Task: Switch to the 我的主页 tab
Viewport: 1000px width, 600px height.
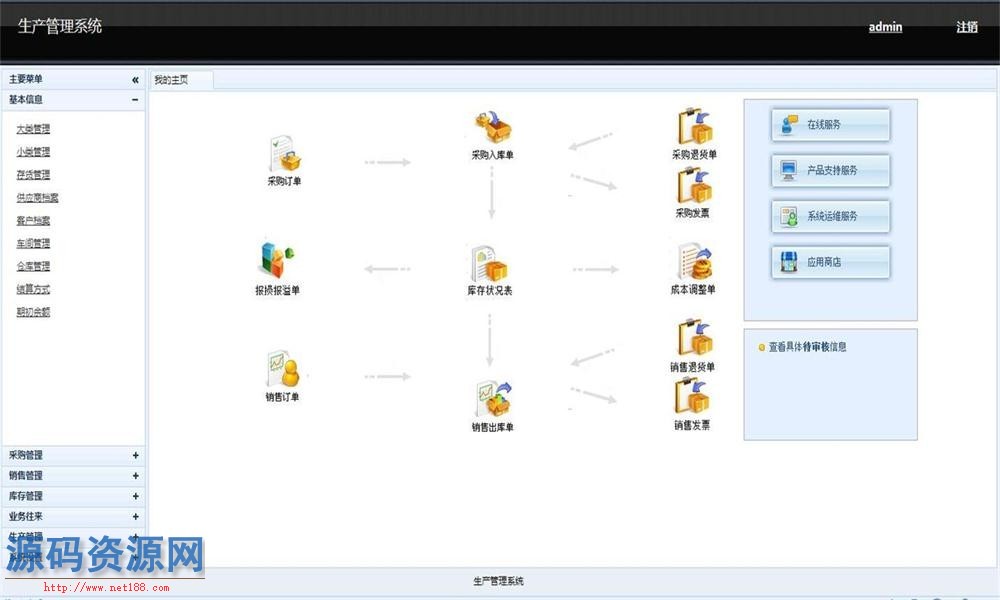Action: (172, 80)
